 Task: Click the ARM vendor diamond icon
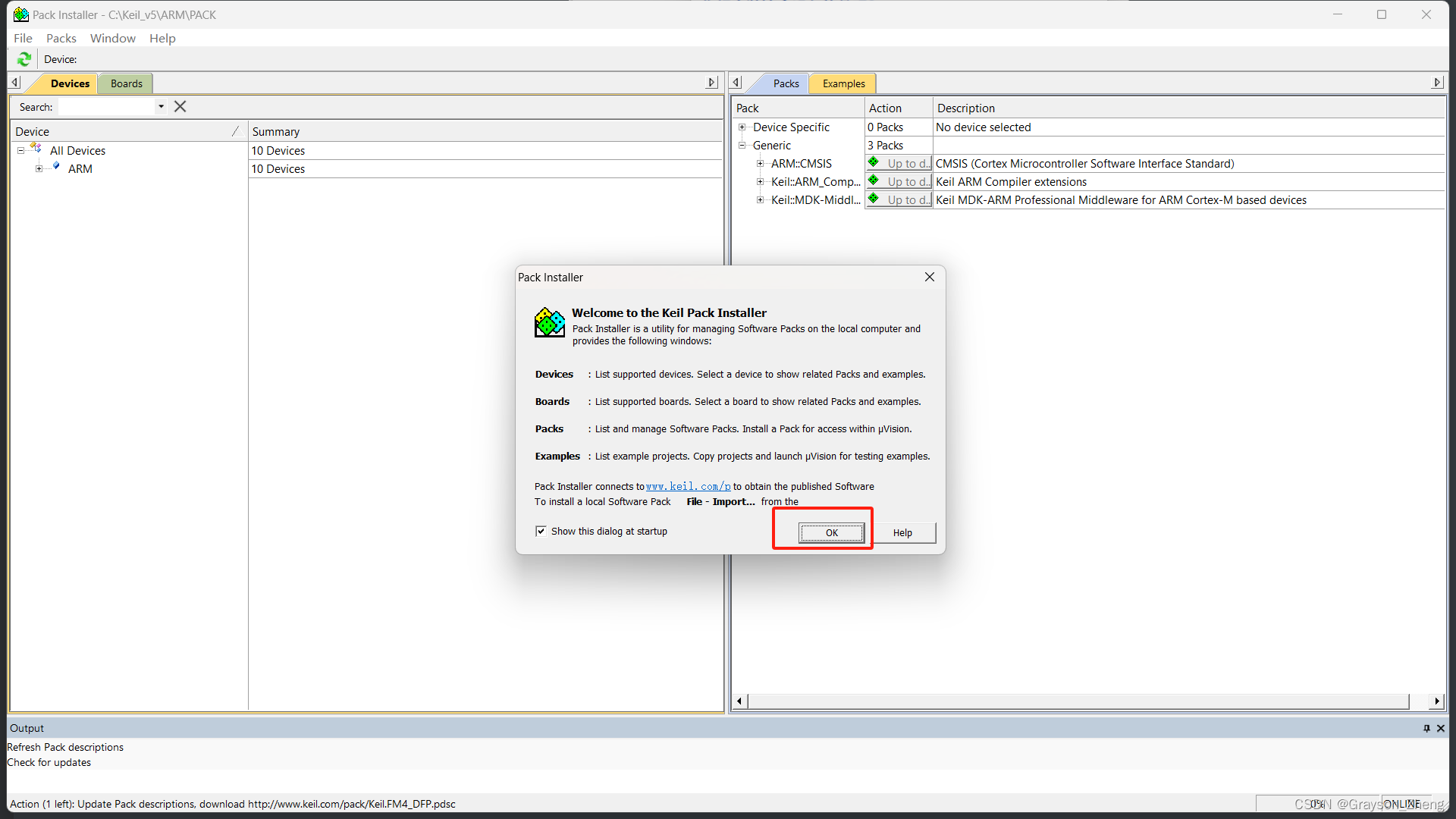pos(56,166)
